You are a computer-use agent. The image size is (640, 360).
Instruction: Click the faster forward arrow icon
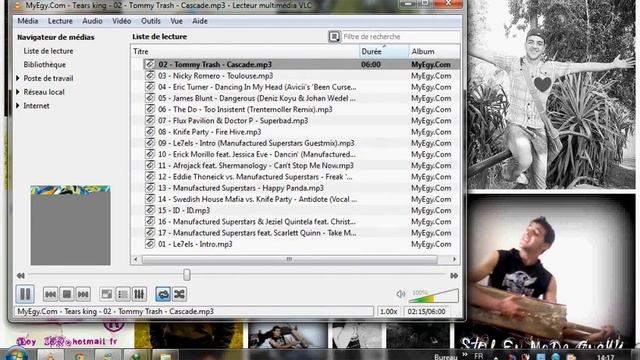click(x=454, y=276)
